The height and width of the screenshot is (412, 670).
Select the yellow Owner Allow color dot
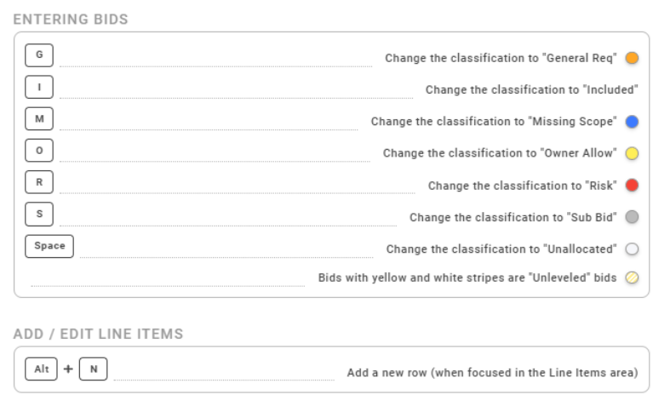pyautogui.click(x=632, y=153)
